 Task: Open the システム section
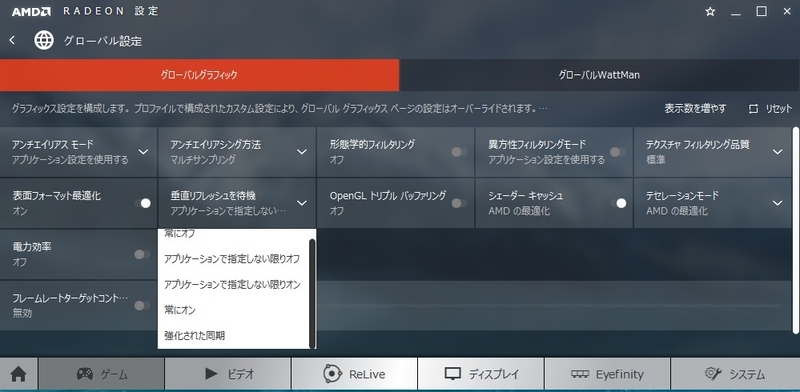(x=735, y=374)
